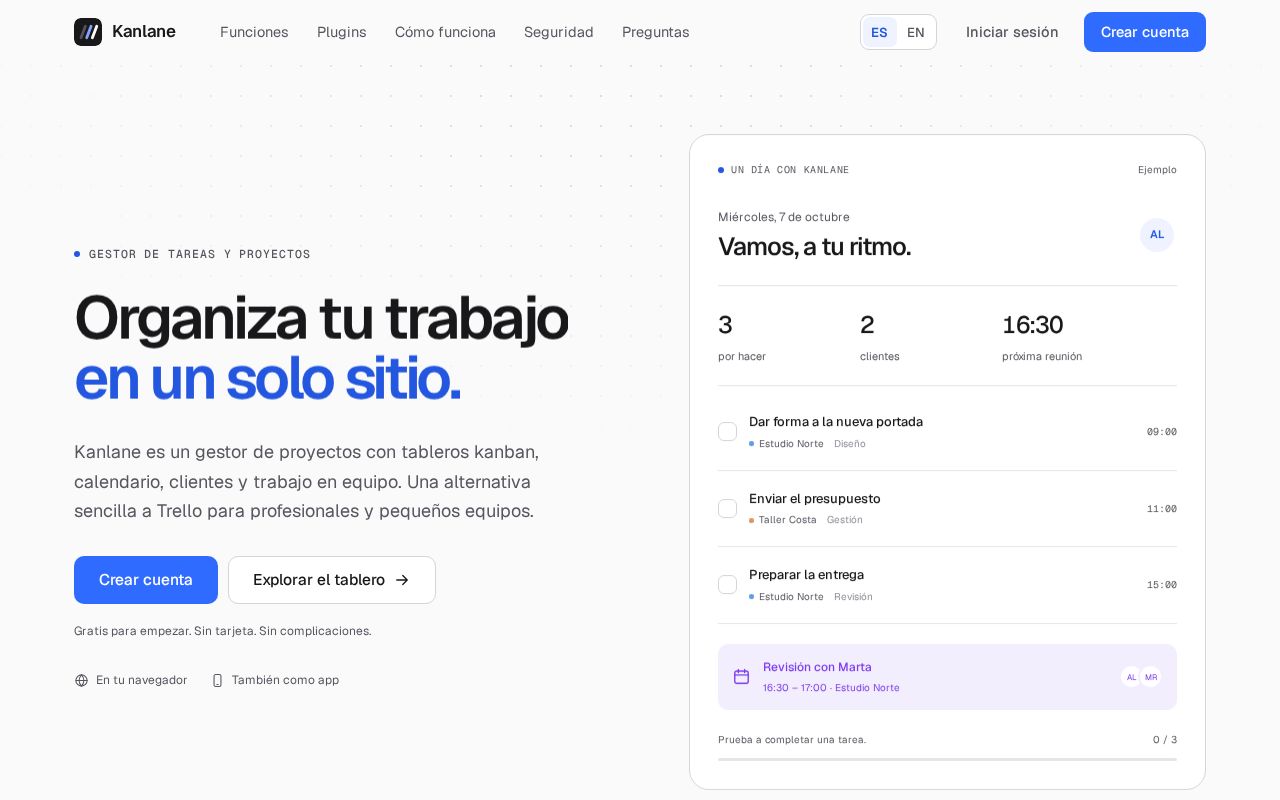Image resolution: width=1280 pixels, height=800 pixels.
Task: Open the Revisión con Marta meeting card
Action: 947,677
